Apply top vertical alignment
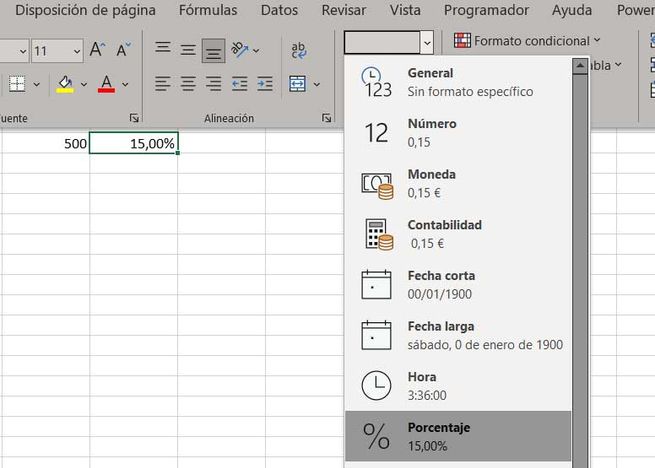The height and width of the screenshot is (468, 655). point(163,49)
